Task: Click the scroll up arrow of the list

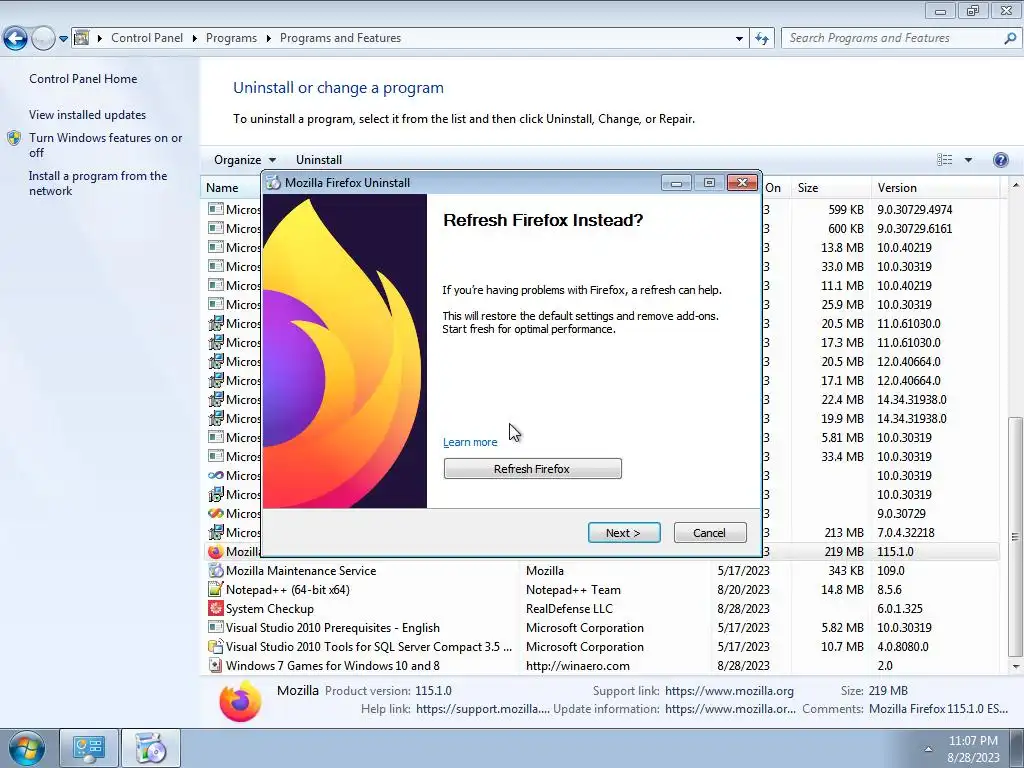Action: (x=1015, y=185)
